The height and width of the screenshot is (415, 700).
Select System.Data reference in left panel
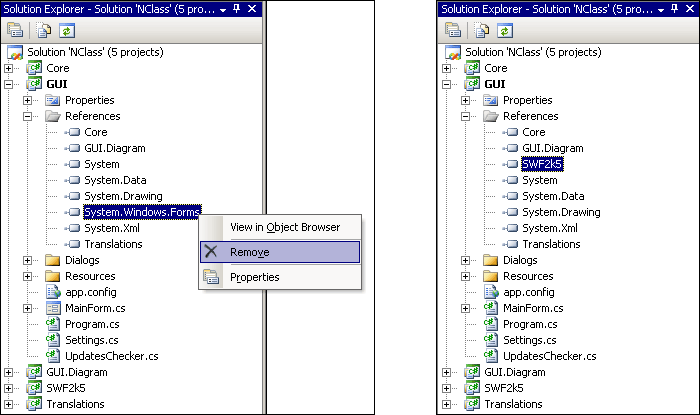pyautogui.click(x=115, y=180)
